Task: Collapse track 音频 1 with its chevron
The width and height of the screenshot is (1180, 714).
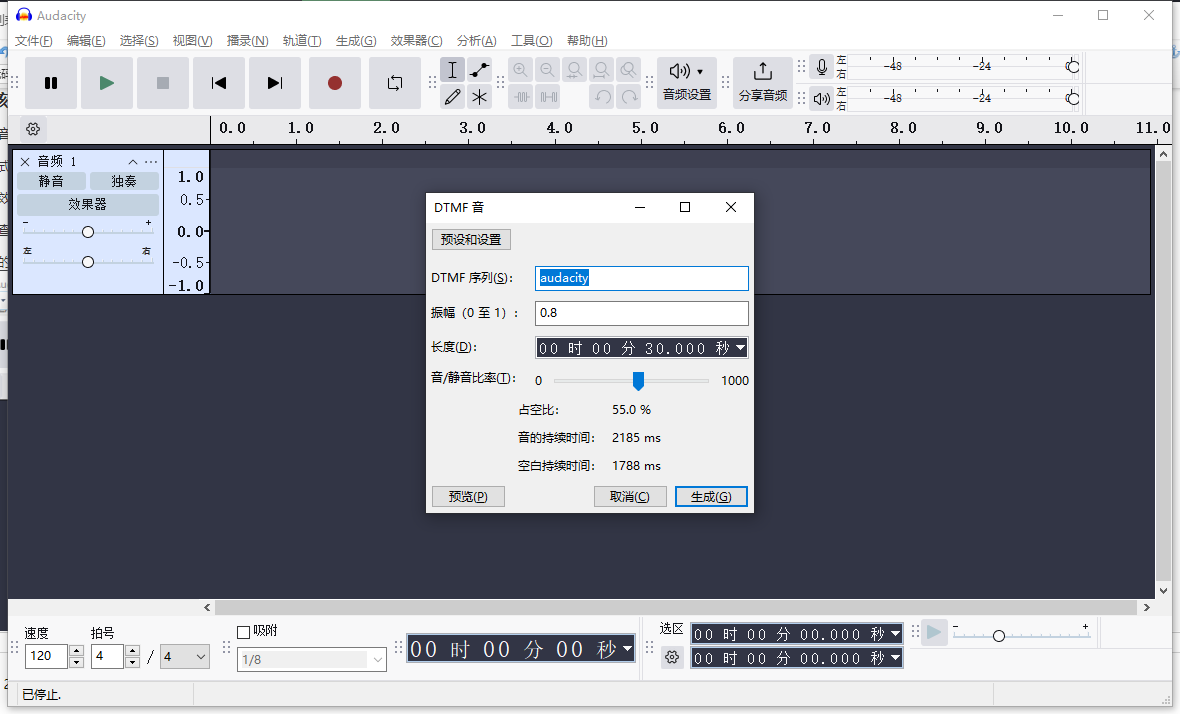Action: [132, 160]
